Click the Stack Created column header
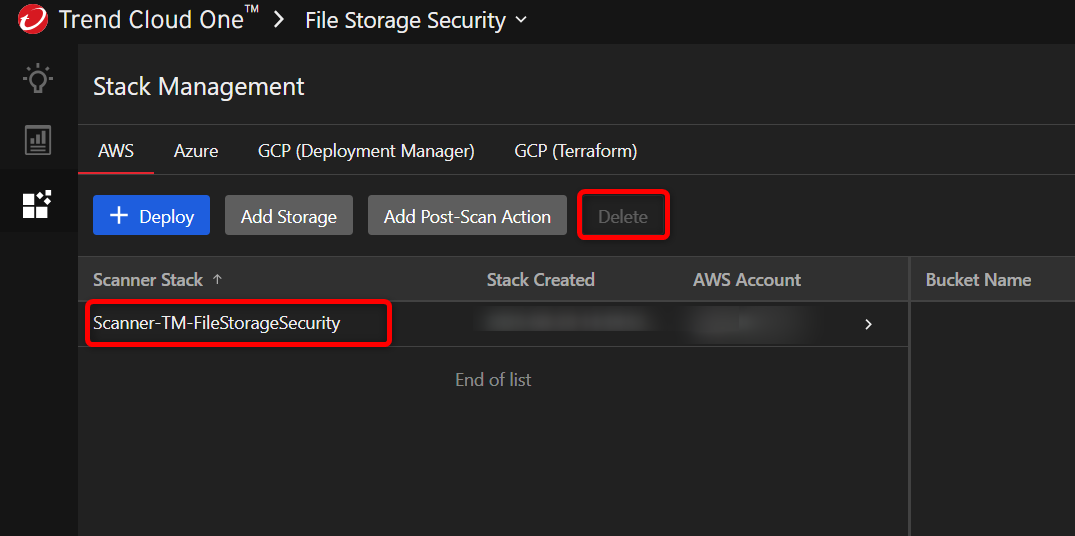This screenshot has width=1075, height=536. pyautogui.click(x=541, y=280)
